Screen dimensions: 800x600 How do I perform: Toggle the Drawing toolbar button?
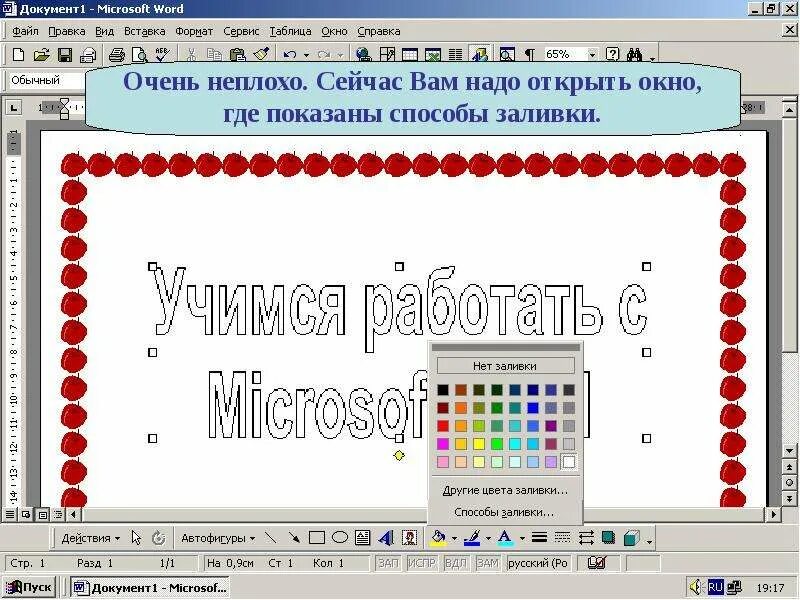click(479, 54)
